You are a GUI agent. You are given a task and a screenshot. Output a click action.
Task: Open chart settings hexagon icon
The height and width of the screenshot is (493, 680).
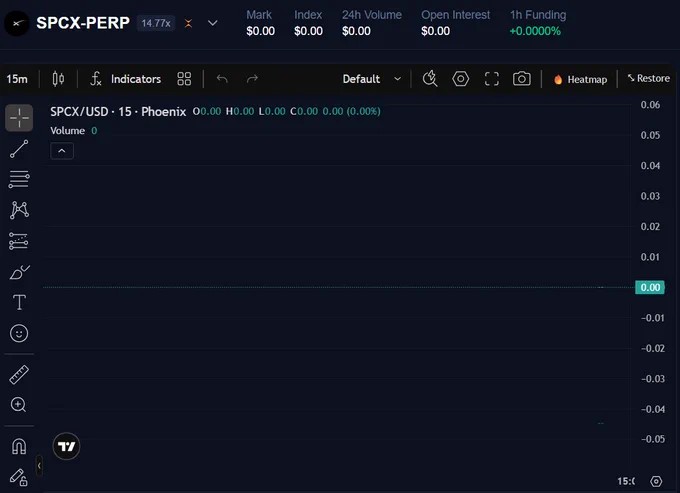(461, 79)
